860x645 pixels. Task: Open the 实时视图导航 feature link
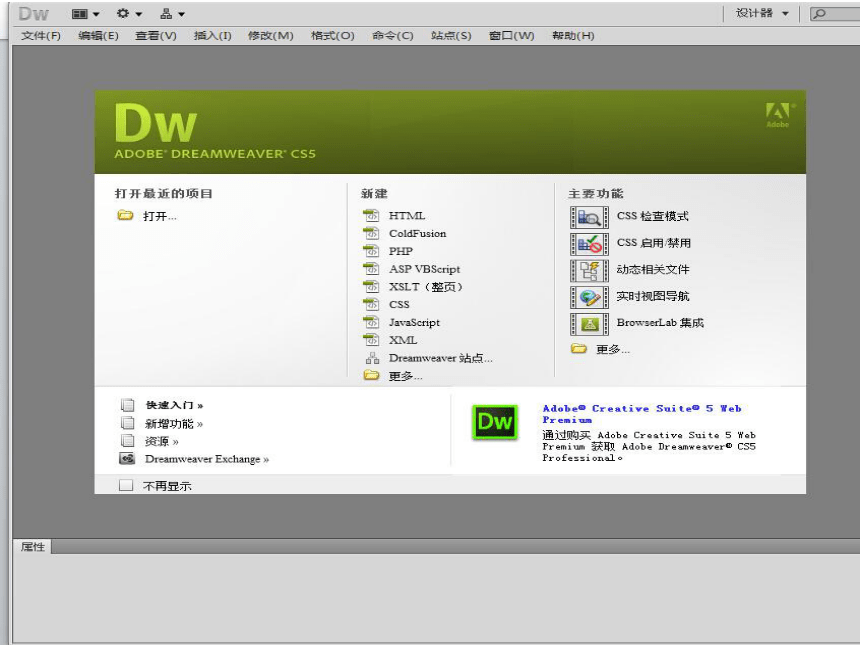point(653,296)
